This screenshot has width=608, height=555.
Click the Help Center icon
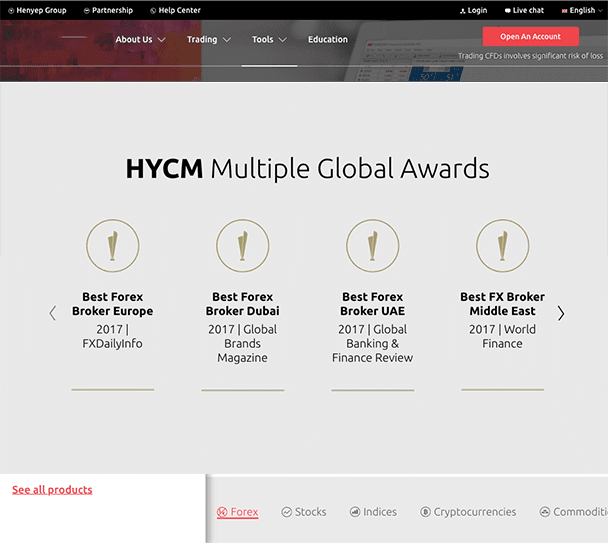pyautogui.click(x=153, y=10)
